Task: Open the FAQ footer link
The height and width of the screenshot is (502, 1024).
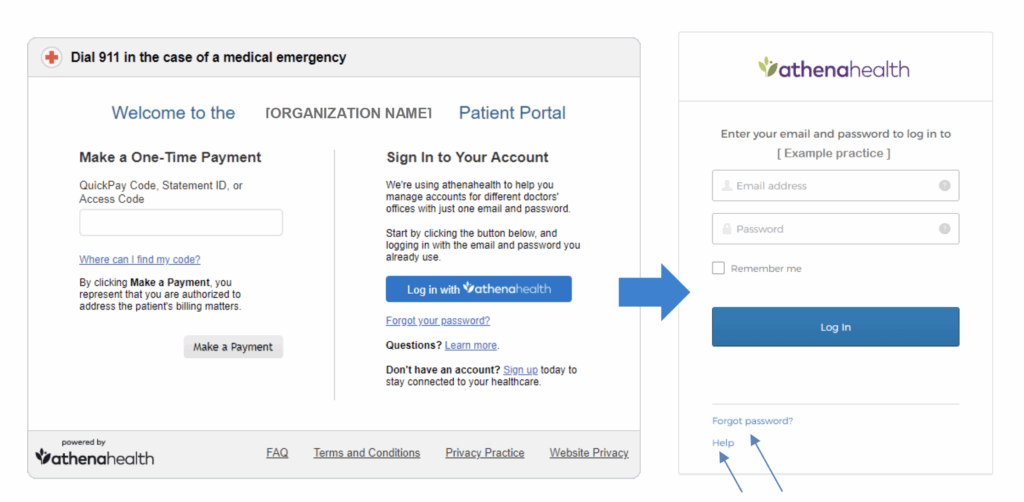Action: 277,452
